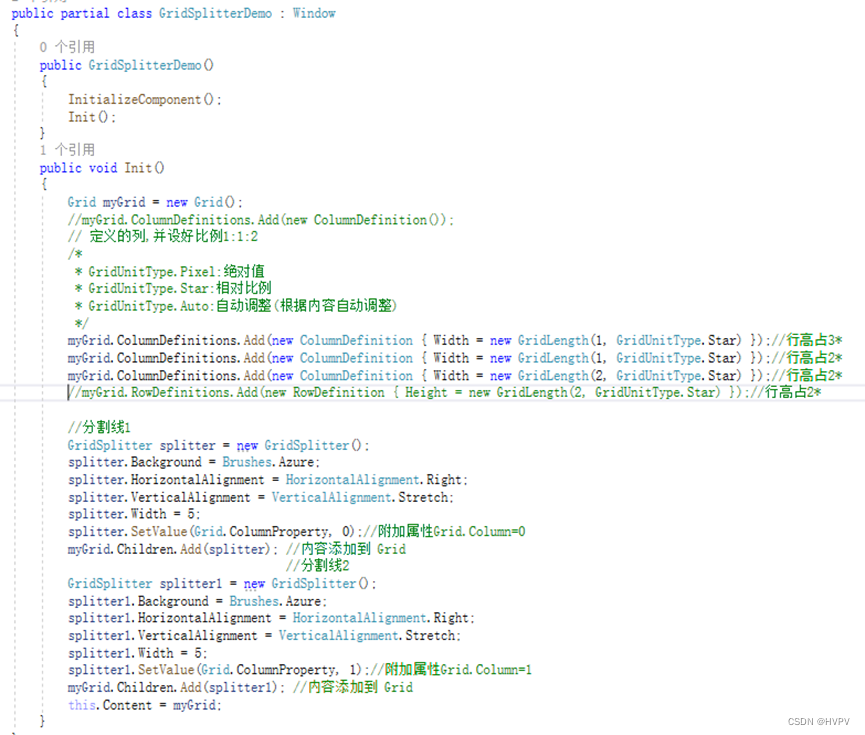Click the 'splitter1.SetValue(Grid.ColumnProperty, 1)' line

300,669
